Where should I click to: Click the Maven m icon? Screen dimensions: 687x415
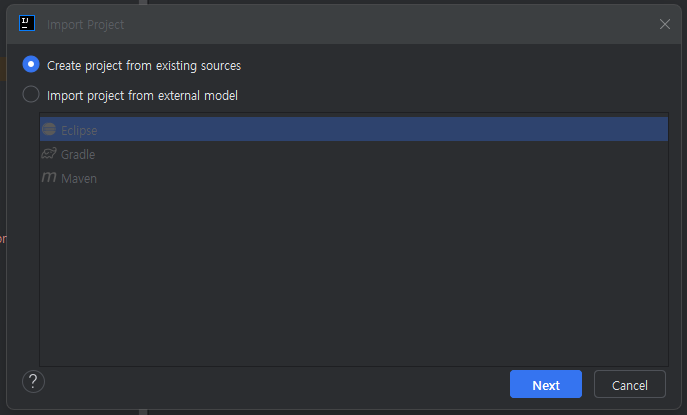(x=49, y=177)
